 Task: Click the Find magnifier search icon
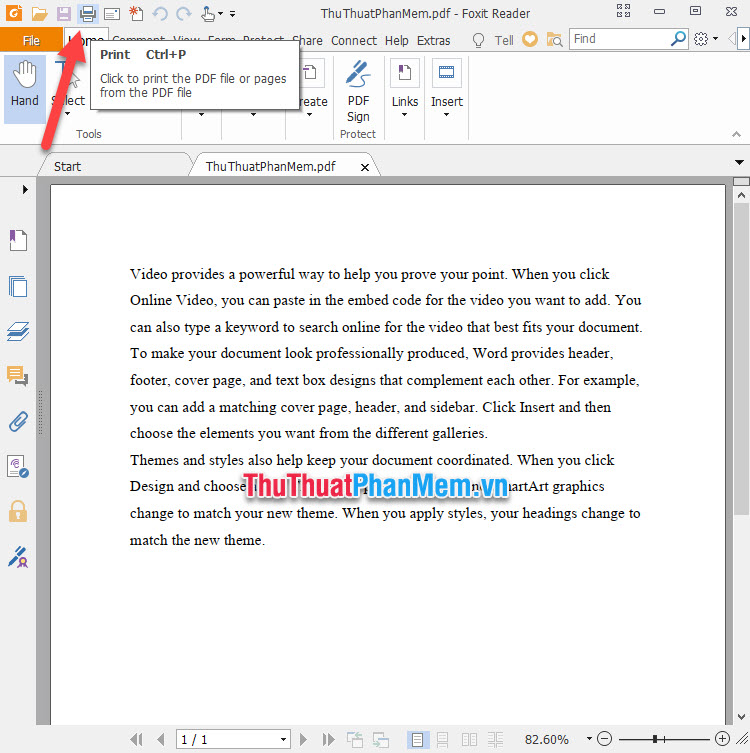coord(678,39)
